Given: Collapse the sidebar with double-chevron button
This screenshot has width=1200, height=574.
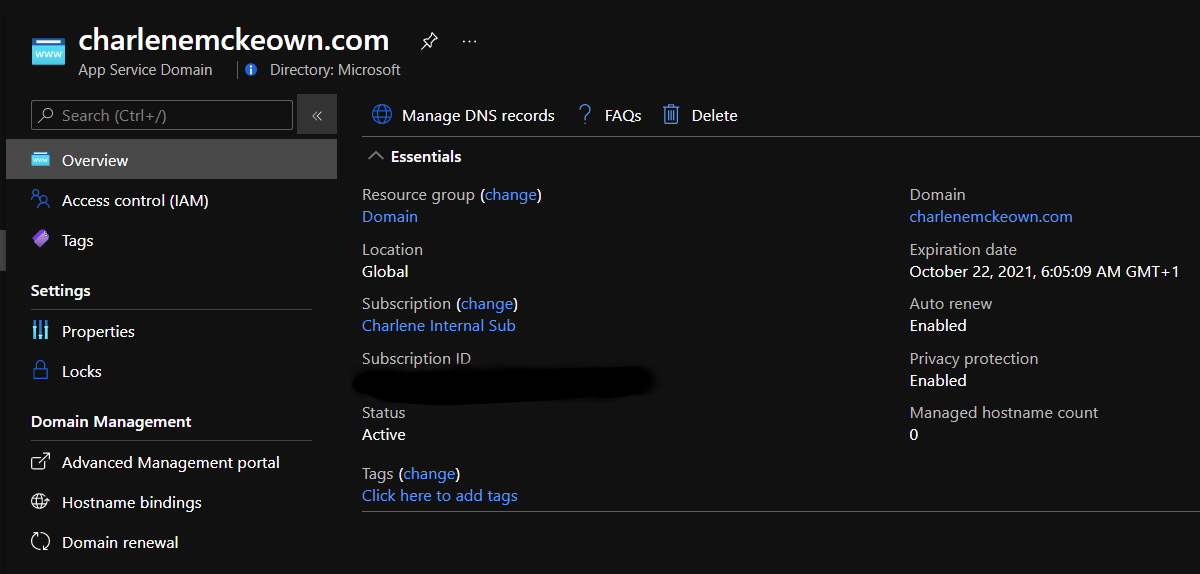Looking at the screenshot, I should pos(317,115).
